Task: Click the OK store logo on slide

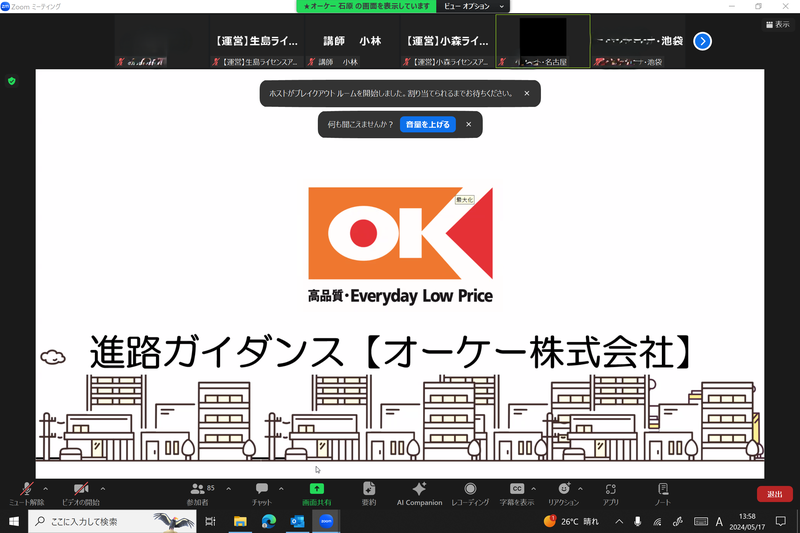Action: [x=401, y=233]
